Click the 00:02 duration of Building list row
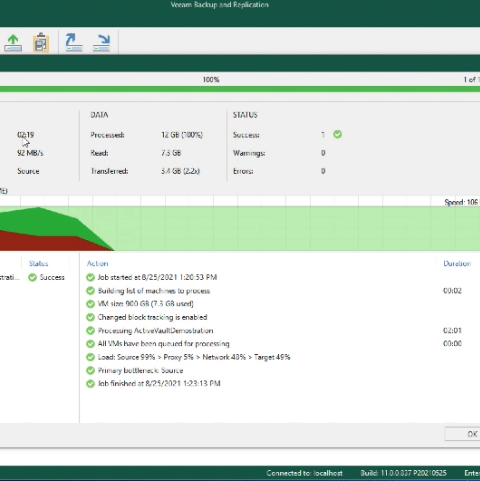The height and width of the screenshot is (481, 480). click(x=452, y=291)
